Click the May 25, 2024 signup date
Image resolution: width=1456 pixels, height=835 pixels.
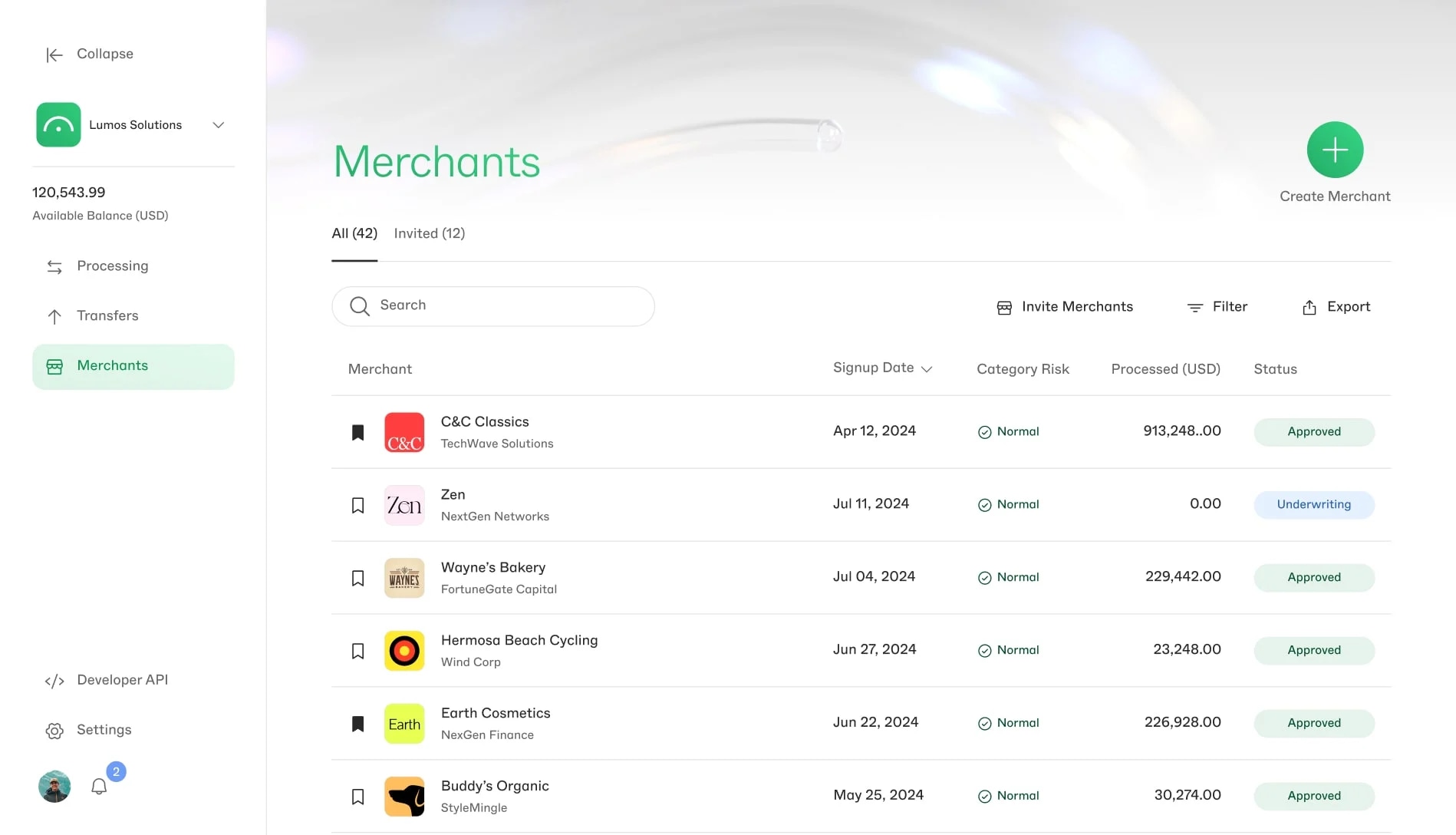878,796
